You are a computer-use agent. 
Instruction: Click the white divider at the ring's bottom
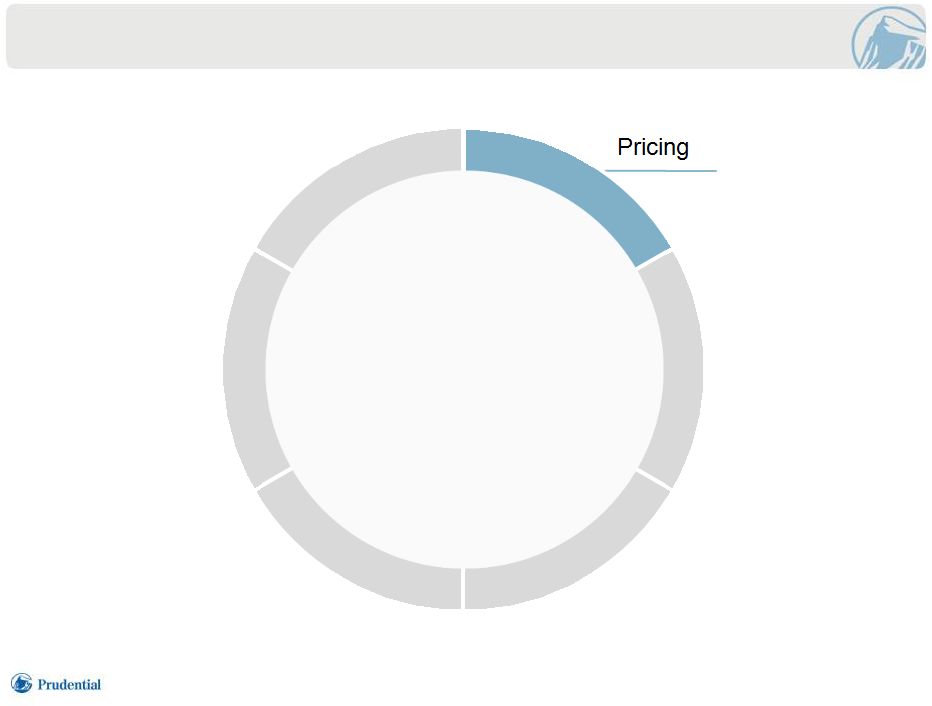(x=463, y=588)
